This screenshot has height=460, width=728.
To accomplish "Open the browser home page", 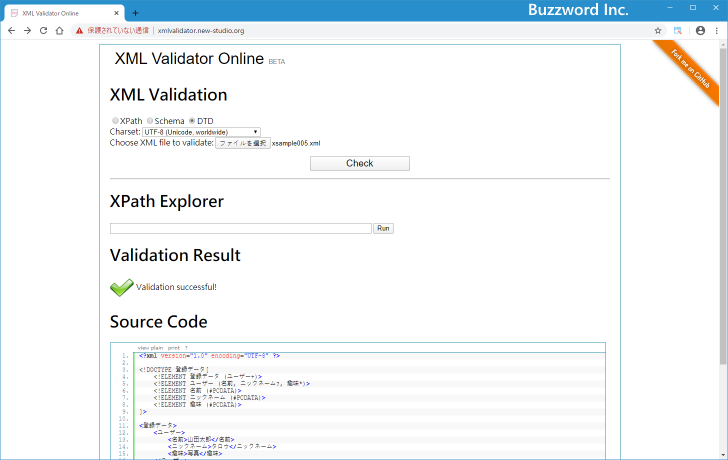I will pyautogui.click(x=59, y=31).
